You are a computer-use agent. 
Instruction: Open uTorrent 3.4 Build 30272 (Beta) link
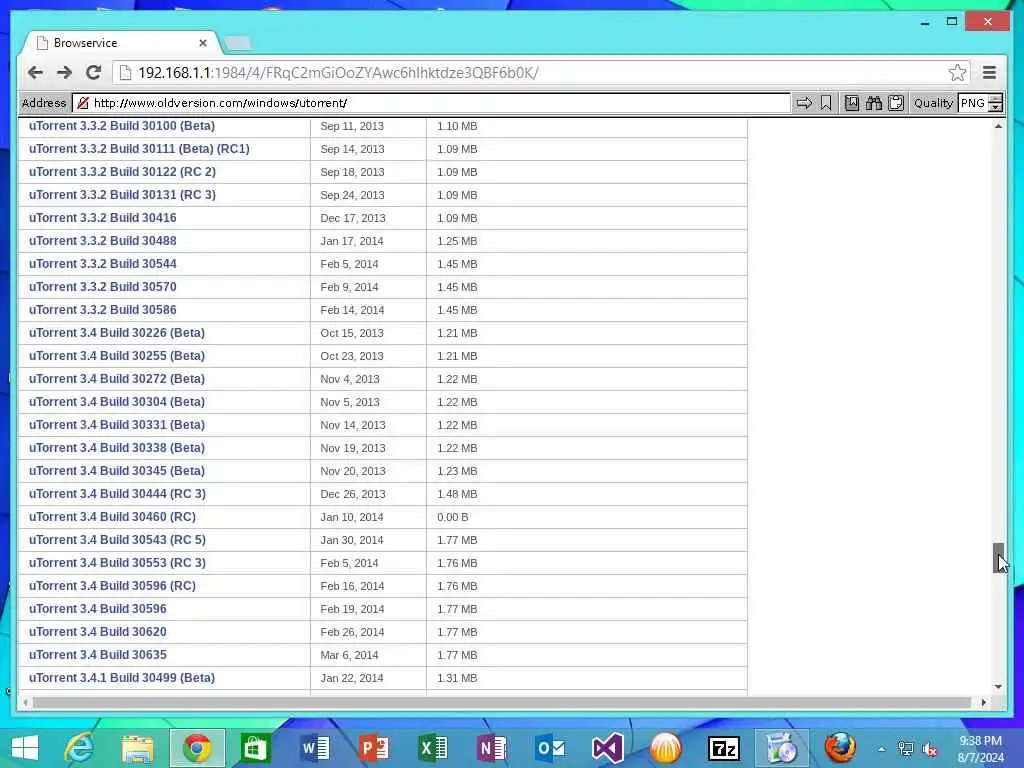click(x=117, y=378)
